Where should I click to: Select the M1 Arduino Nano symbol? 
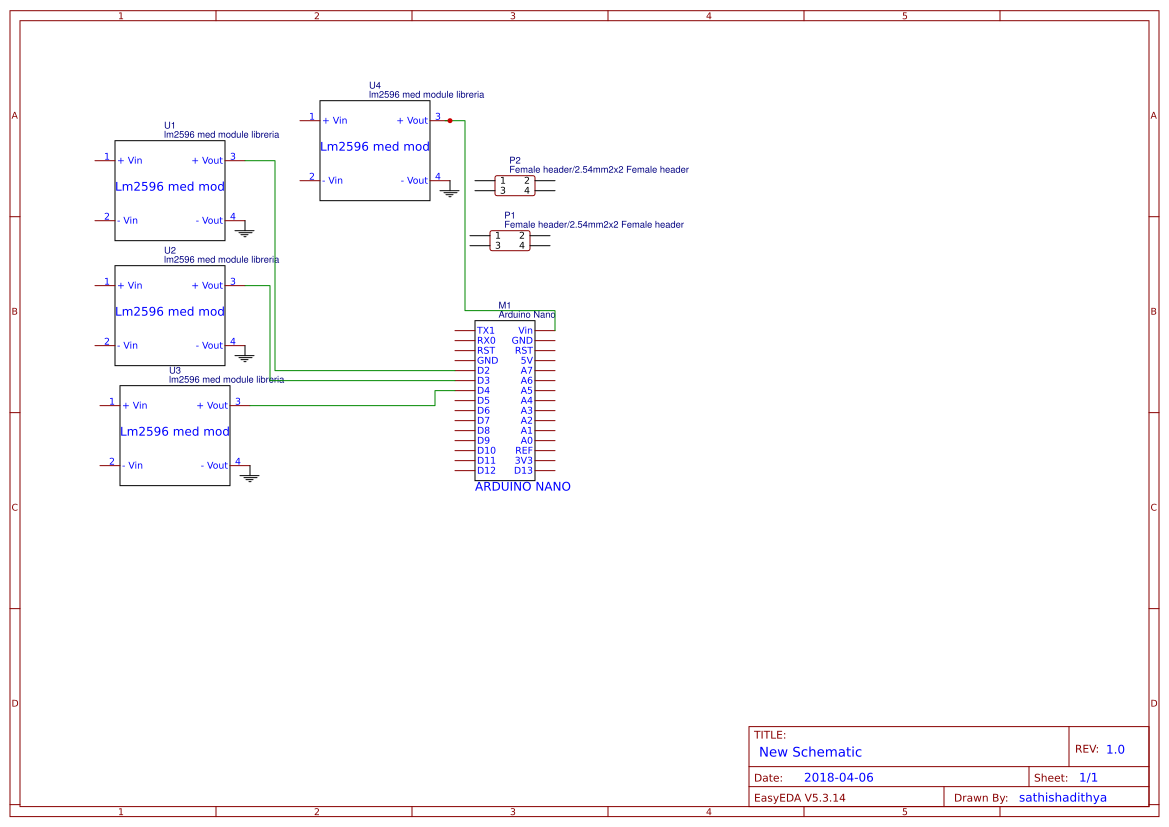pyautogui.click(x=505, y=400)
